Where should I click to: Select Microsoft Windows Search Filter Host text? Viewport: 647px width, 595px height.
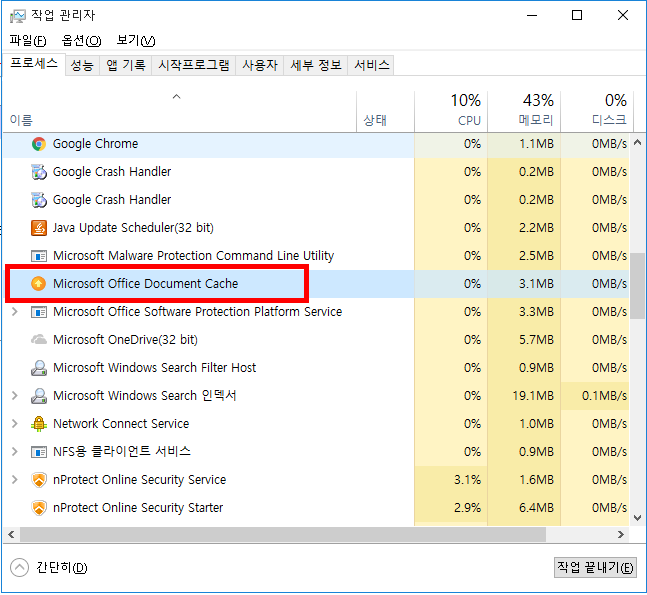coord(155,368)
